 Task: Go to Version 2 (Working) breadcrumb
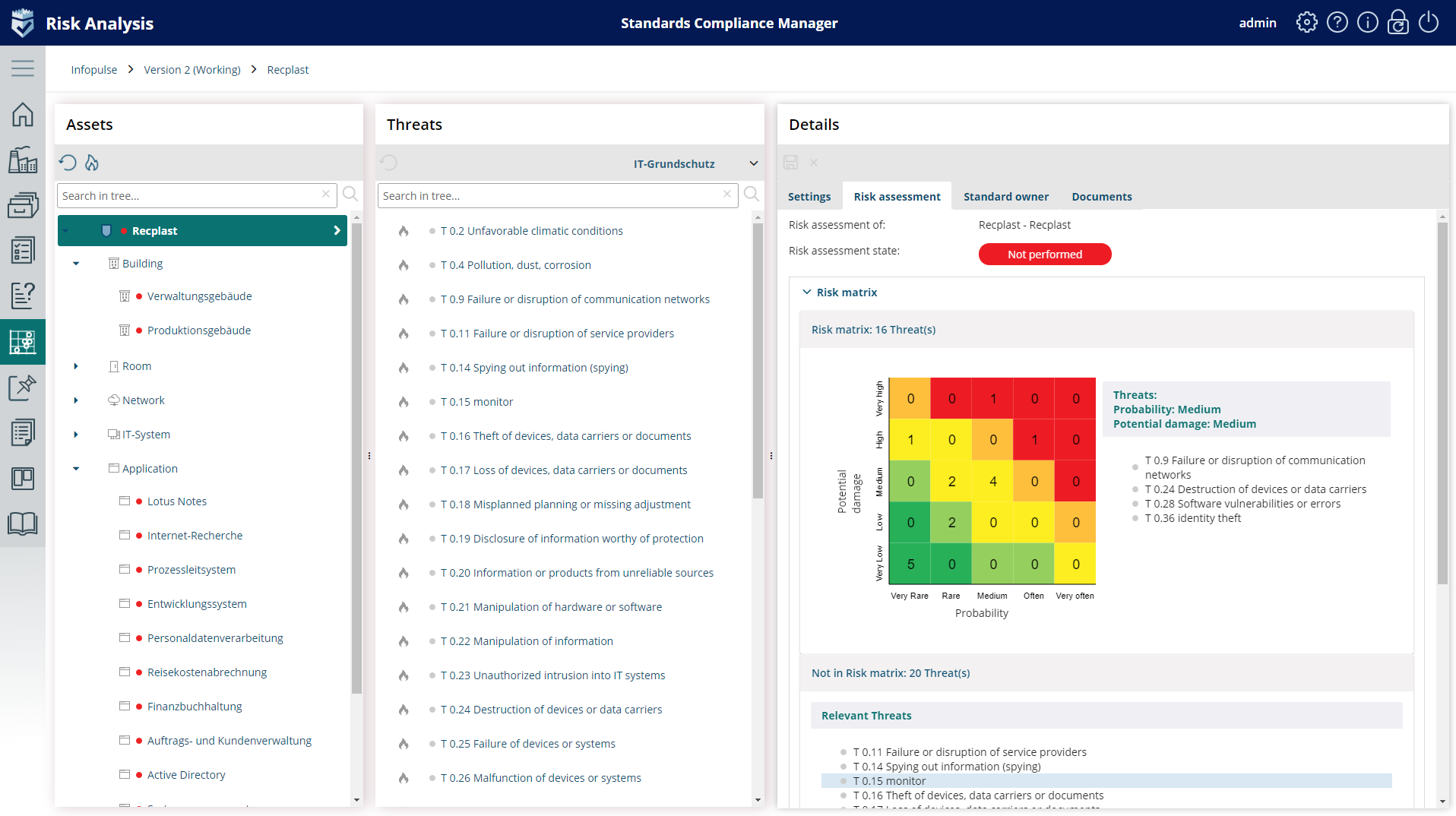point(192,70)
